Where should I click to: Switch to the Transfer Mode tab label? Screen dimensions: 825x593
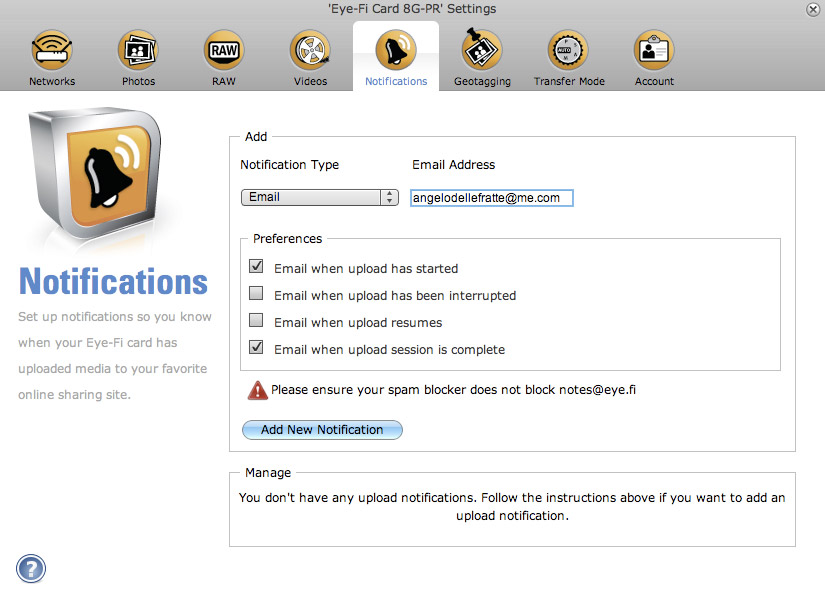pos(569,82)
